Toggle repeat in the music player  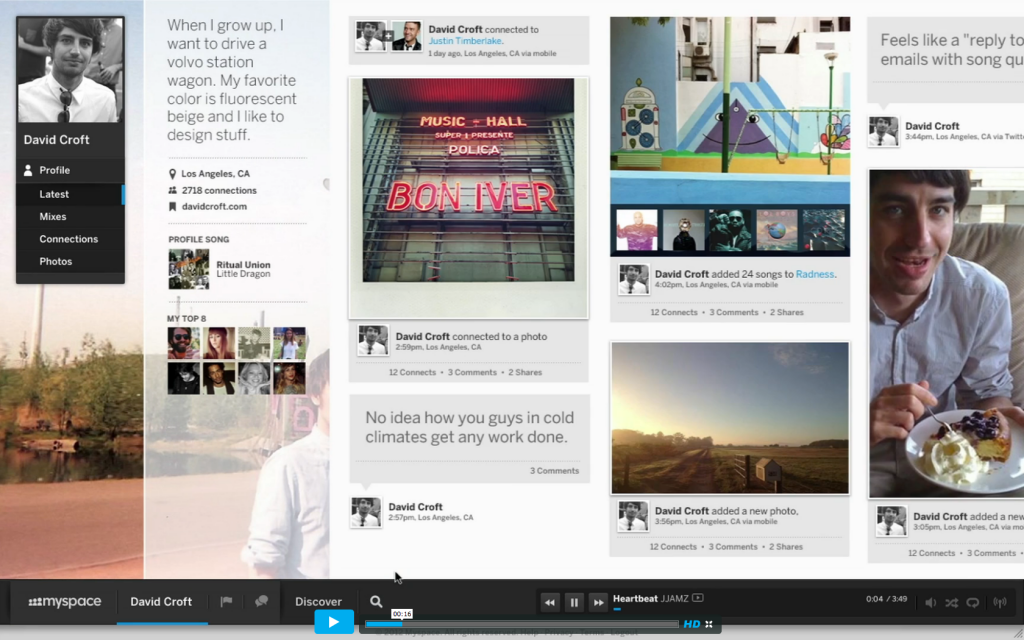972,603
